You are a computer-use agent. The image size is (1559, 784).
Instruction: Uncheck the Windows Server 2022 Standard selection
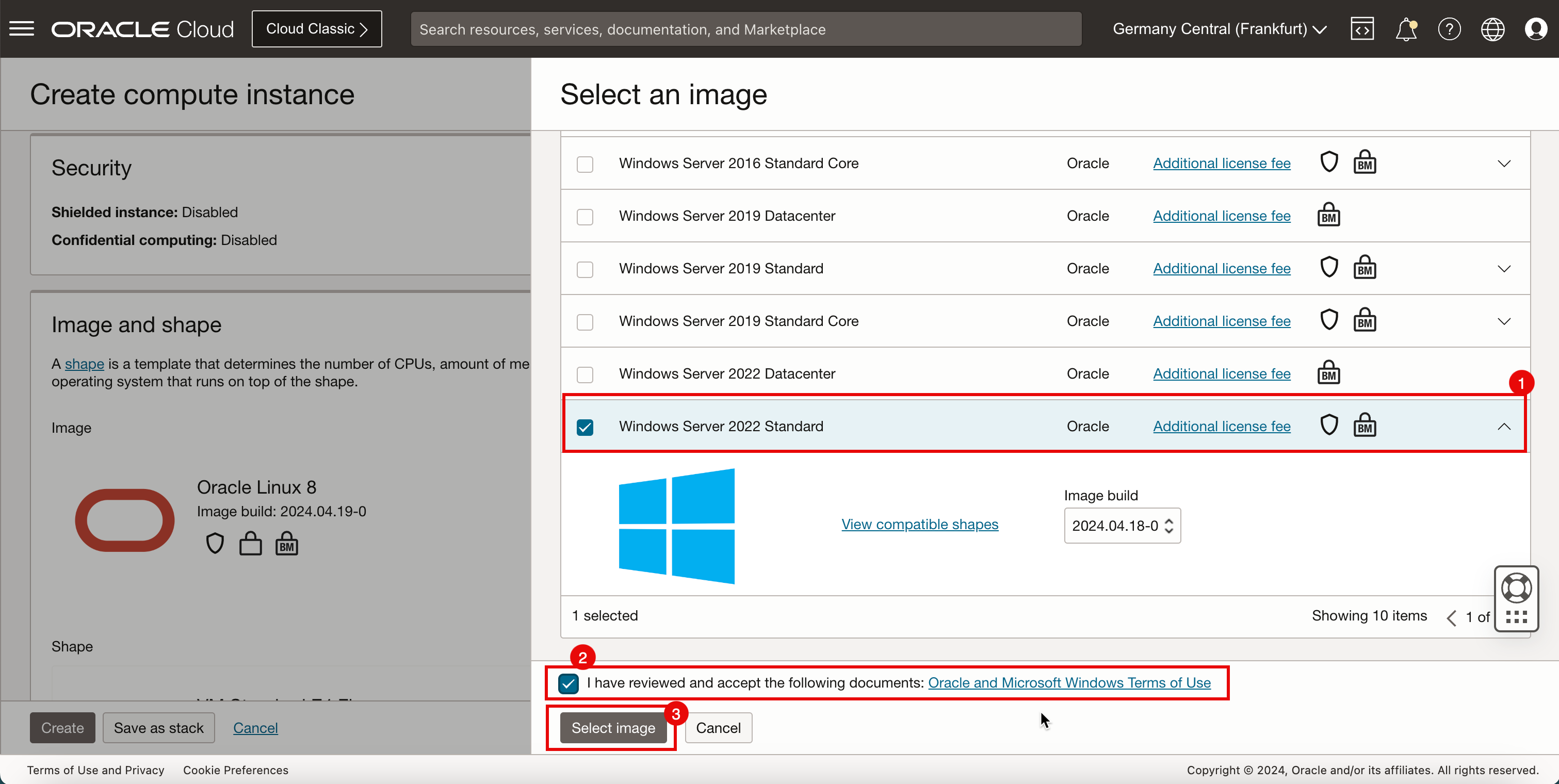pyautogui.click(x=585, y=426)
